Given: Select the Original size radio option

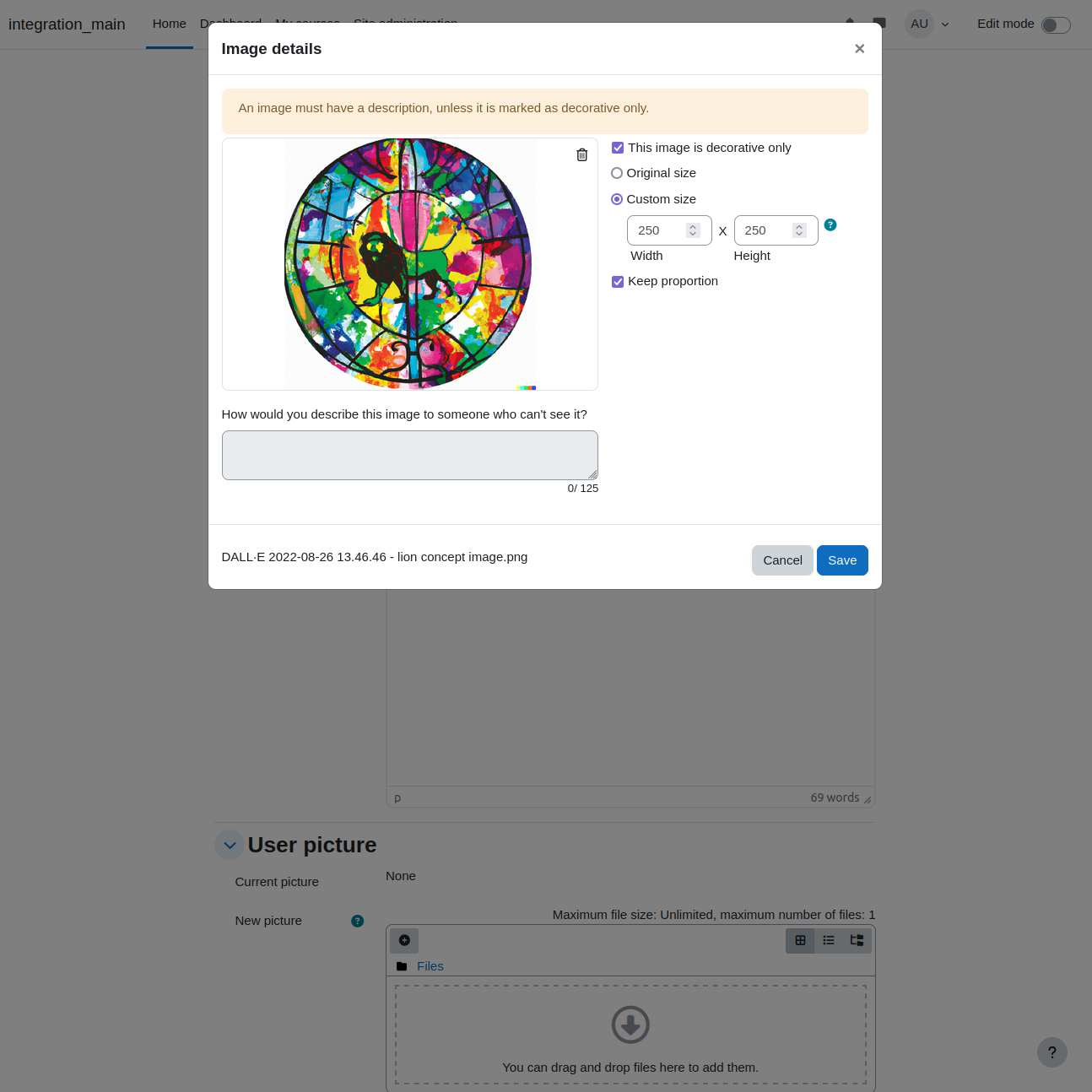Looking at the screenshot, I should [x=617, y=173].
